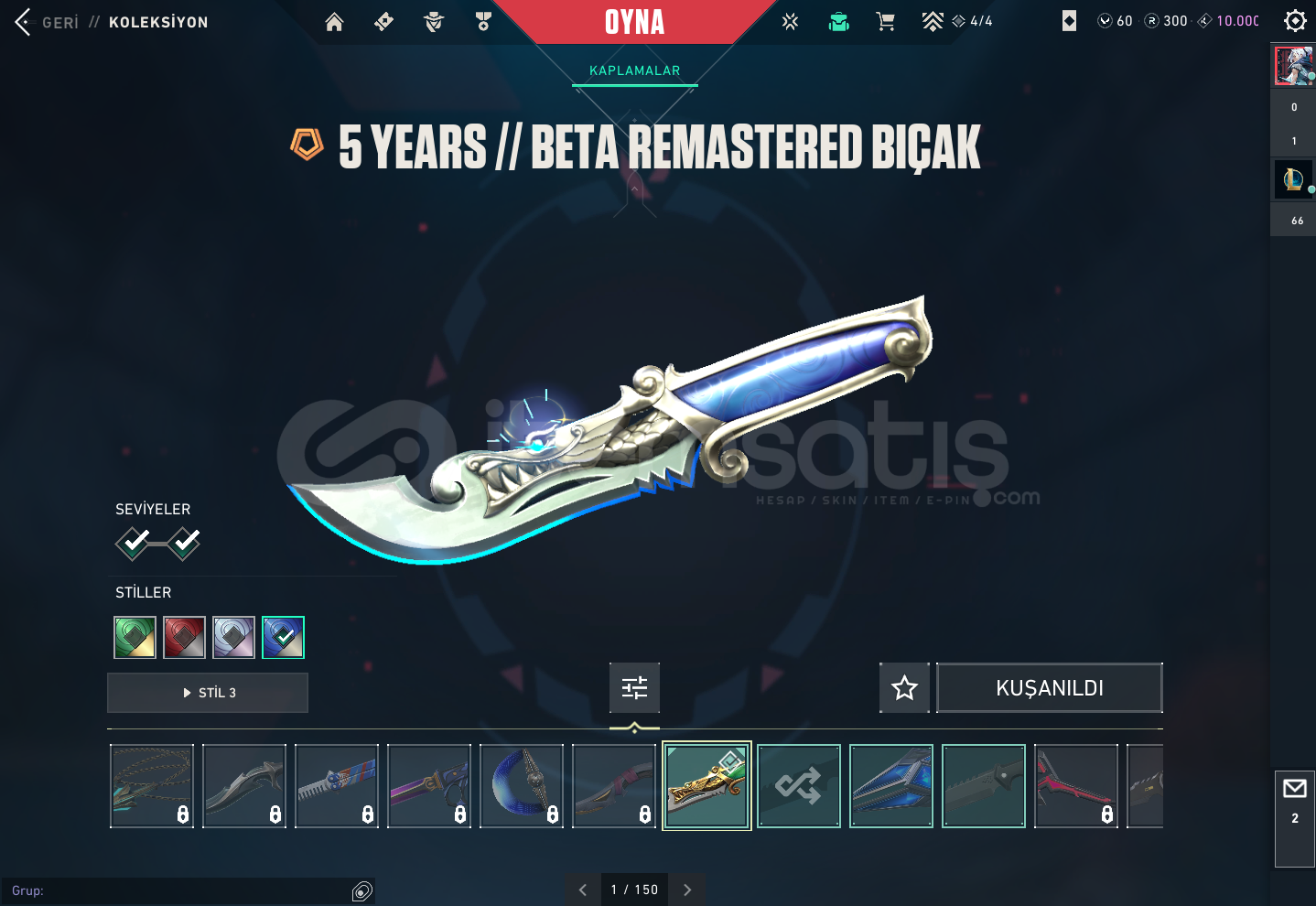Play the STİL 3 preview video
The image size is (1316, 906).
point(208,693)
